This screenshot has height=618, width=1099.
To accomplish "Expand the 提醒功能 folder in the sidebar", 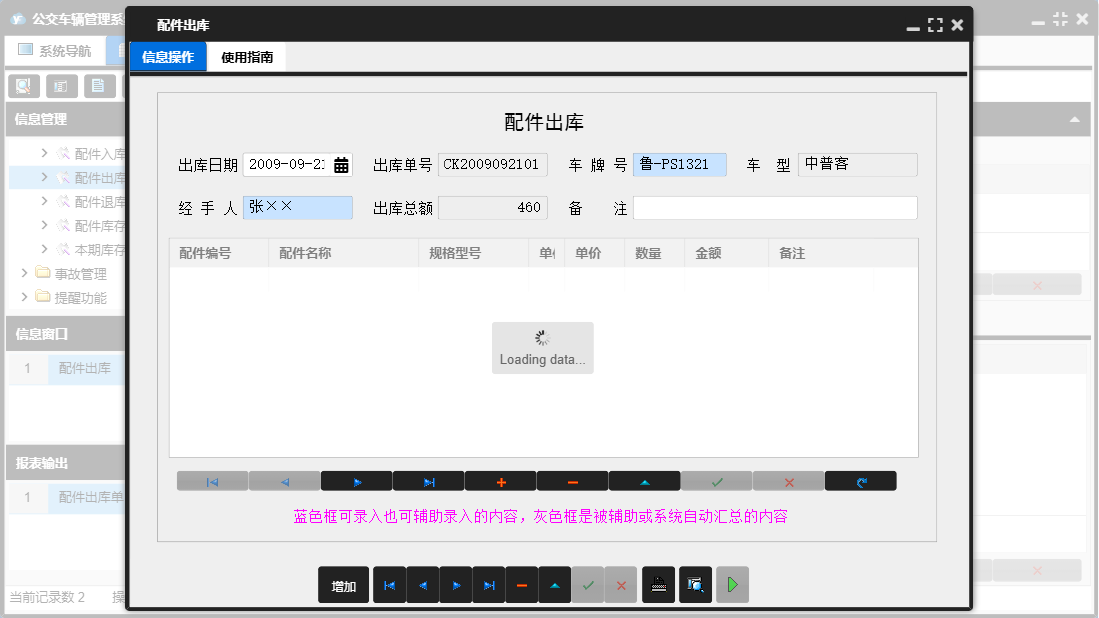I will (x=62, y=297).
